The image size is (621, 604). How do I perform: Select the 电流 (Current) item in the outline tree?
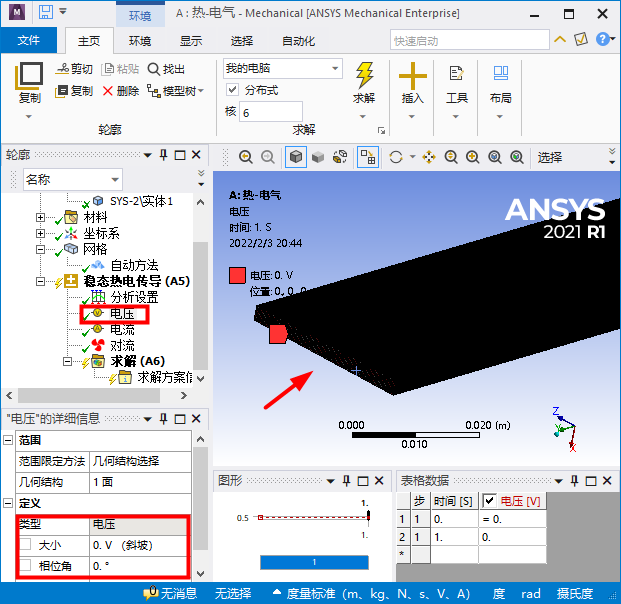click(122, 329)
